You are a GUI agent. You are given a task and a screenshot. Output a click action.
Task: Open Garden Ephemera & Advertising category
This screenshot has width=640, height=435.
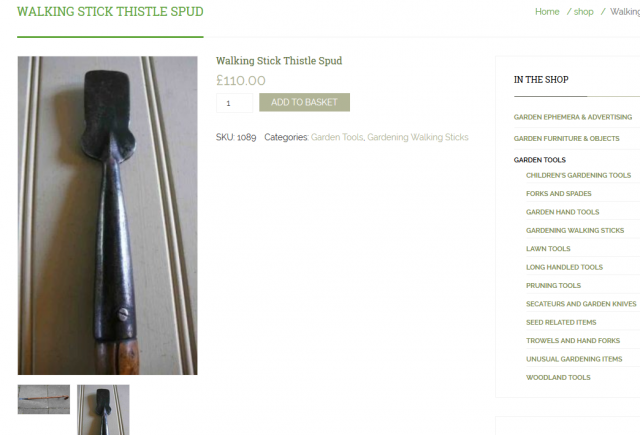point(573,117)
